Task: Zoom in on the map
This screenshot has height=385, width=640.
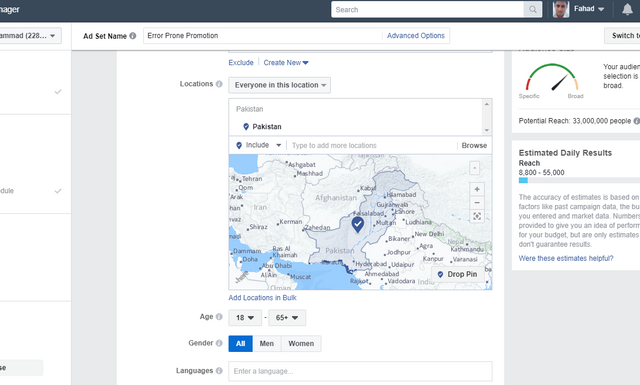Action: (477, 189)
